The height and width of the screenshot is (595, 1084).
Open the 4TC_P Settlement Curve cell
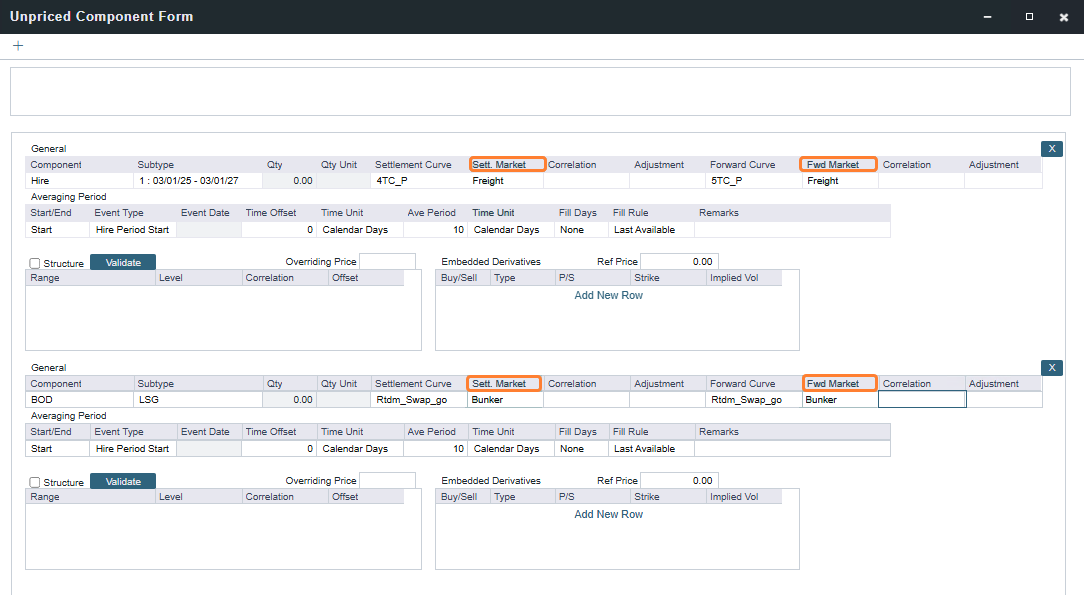(419, 181)
